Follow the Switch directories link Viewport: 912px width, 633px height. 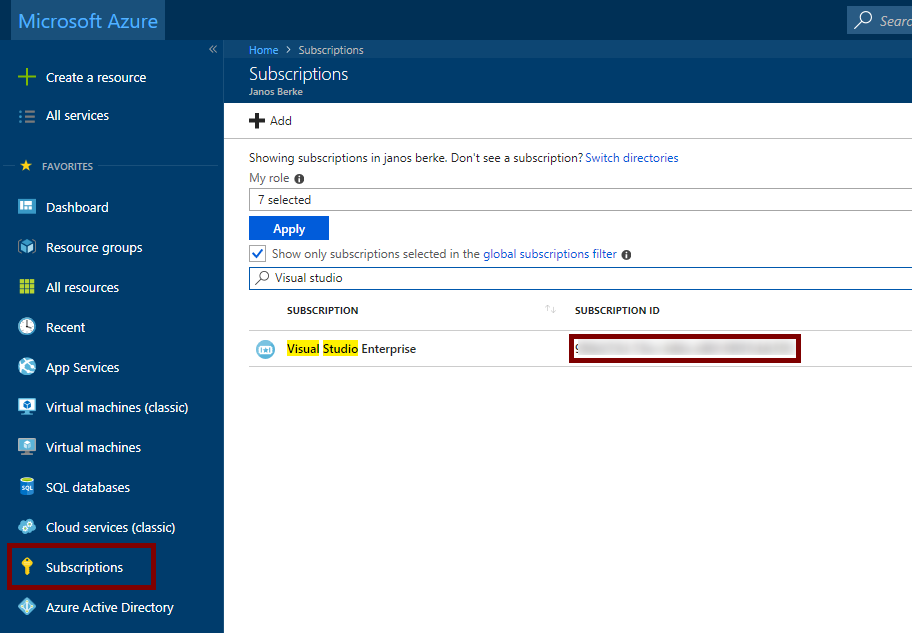pos(631,158)
